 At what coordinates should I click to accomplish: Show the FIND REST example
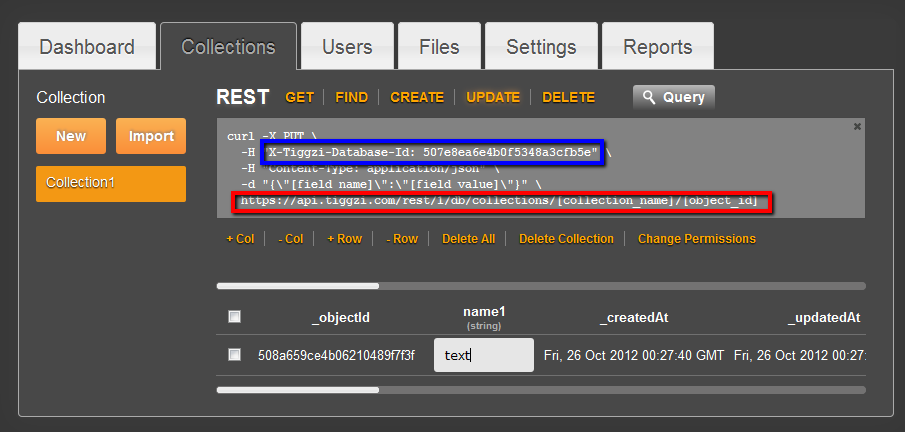tap(351, 97)
